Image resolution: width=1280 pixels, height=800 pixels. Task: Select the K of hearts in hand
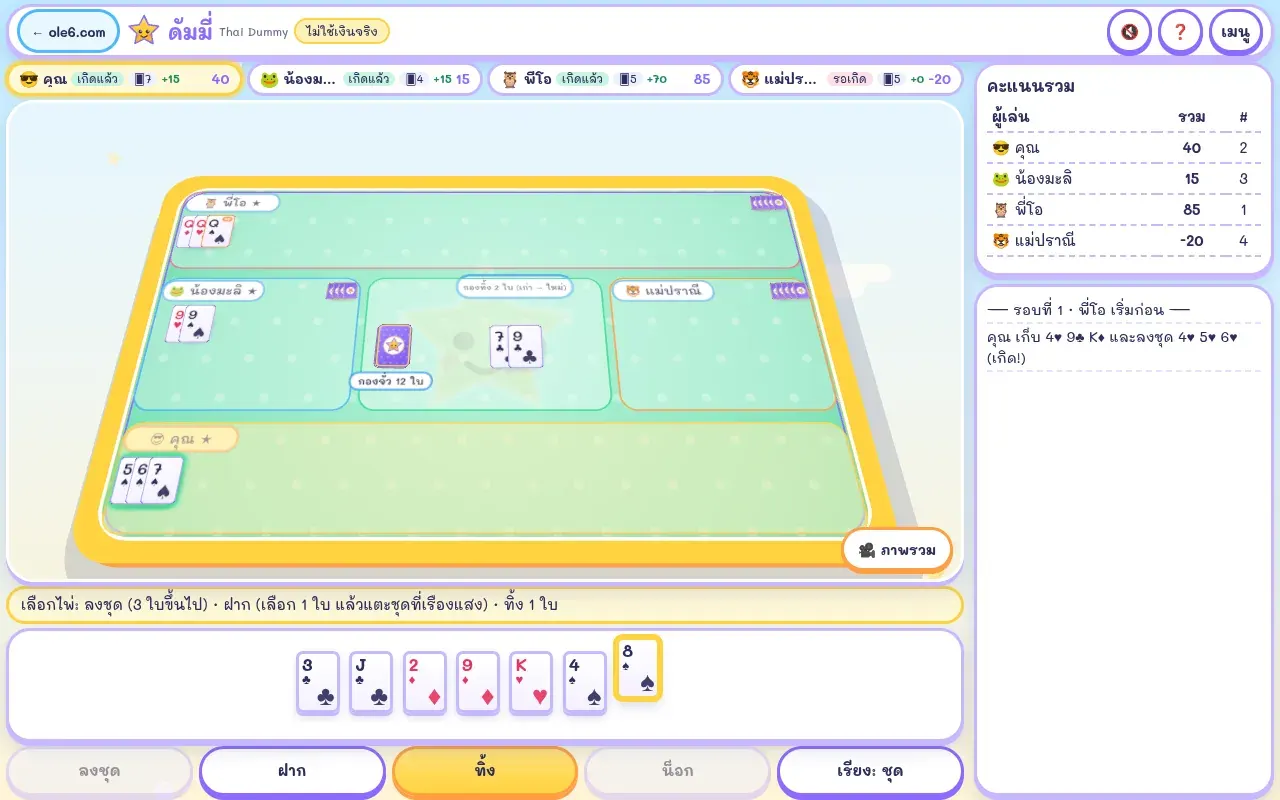coord(531,683)
